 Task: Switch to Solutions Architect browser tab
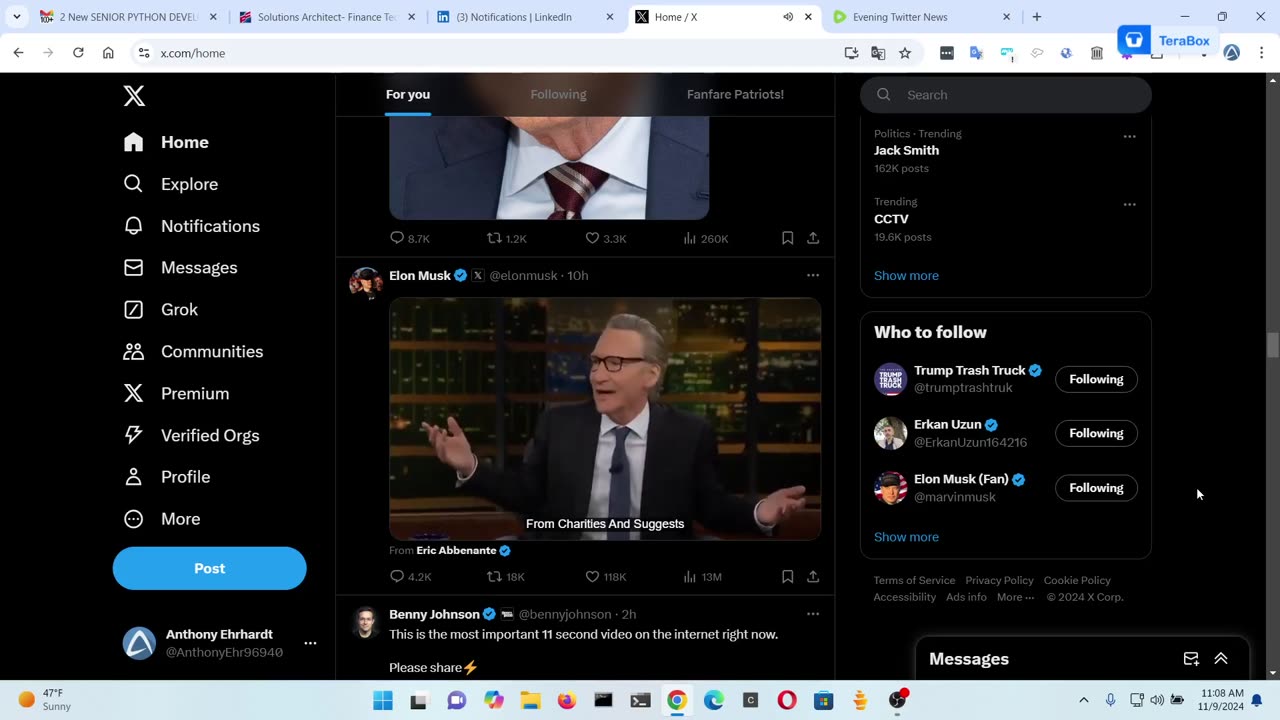click(x=326, y=17)
